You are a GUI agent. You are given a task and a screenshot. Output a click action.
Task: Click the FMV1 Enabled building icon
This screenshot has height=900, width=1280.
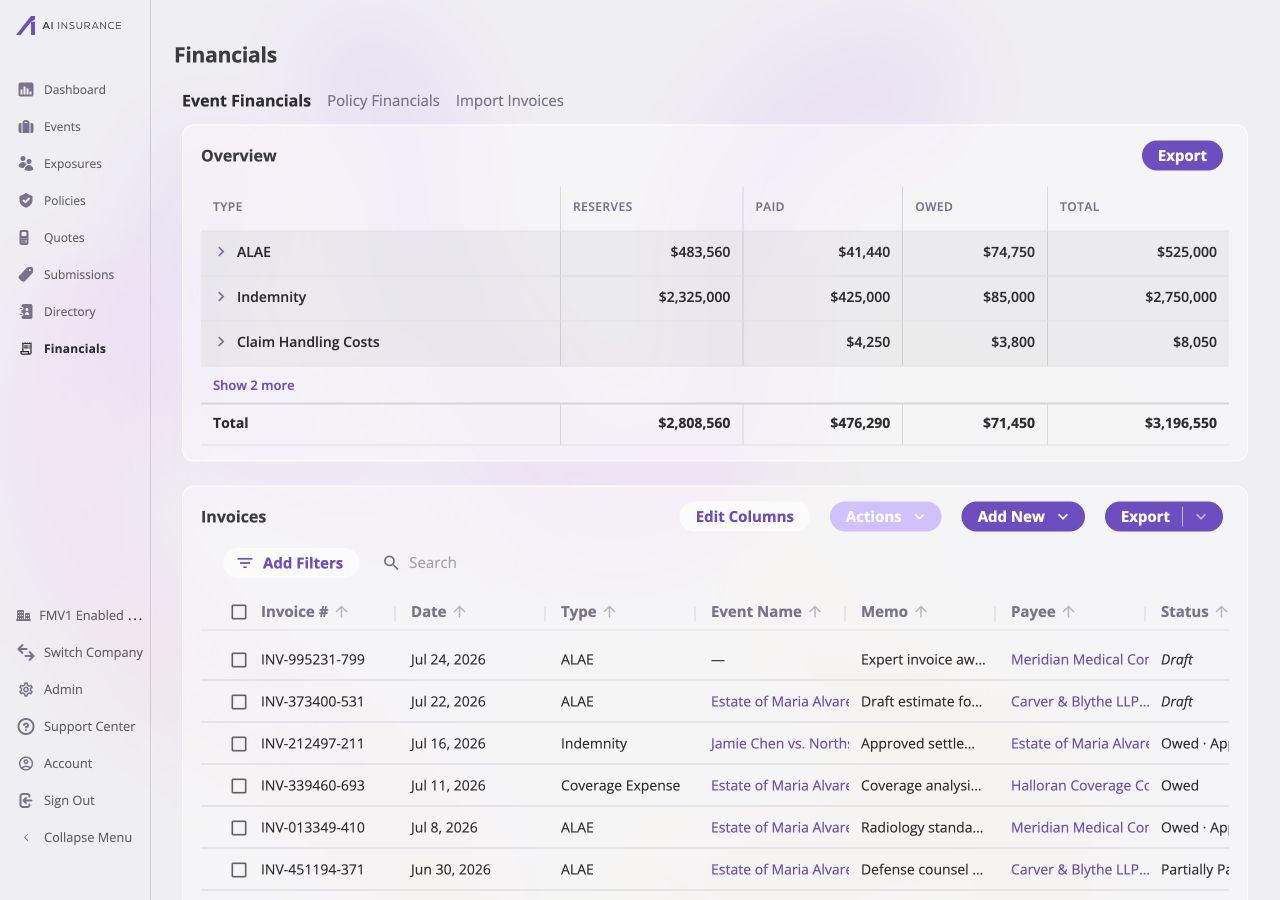point(24,616)
